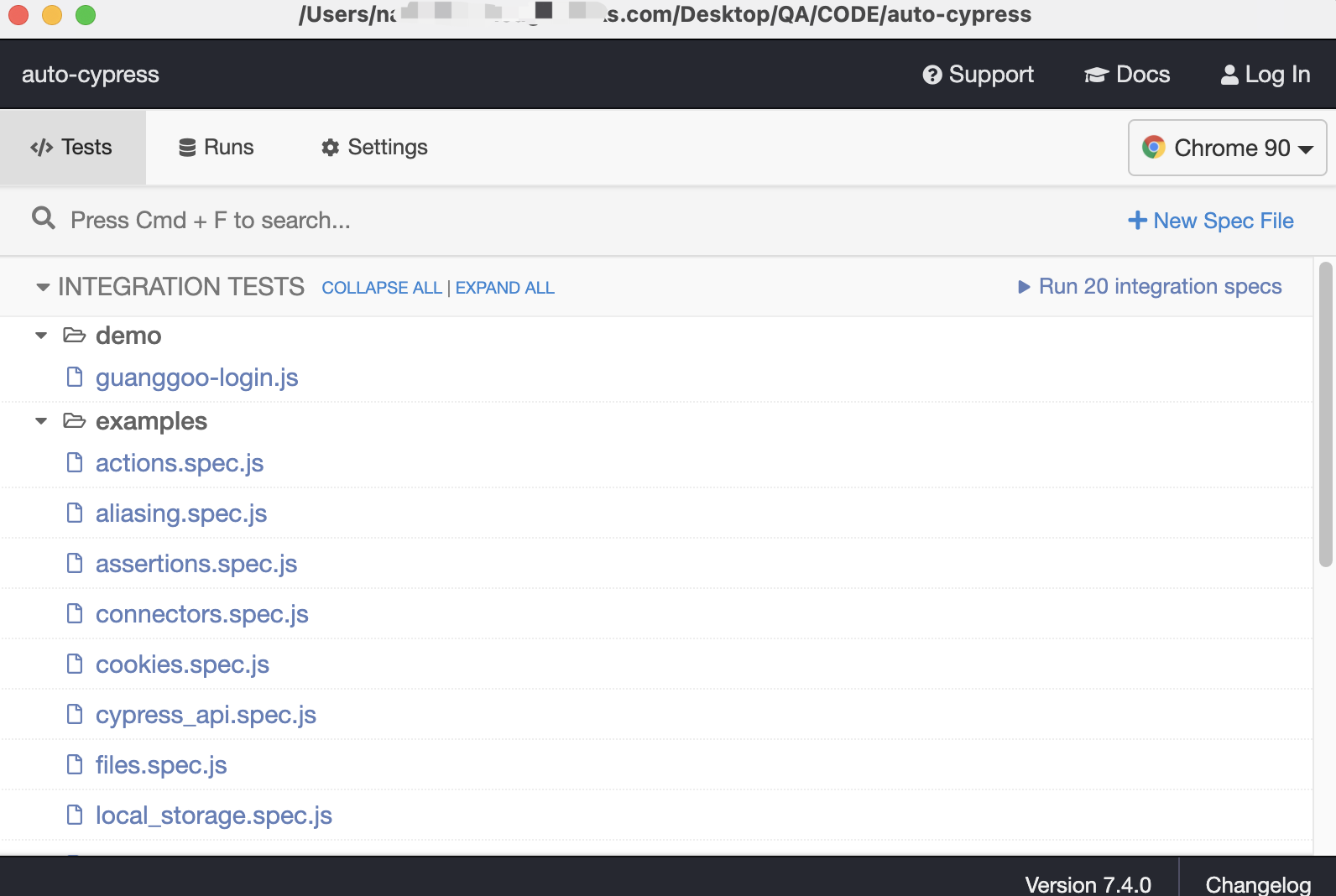Click the demo folder name
The image size is (1336, 896).
(x=128, y=336)
